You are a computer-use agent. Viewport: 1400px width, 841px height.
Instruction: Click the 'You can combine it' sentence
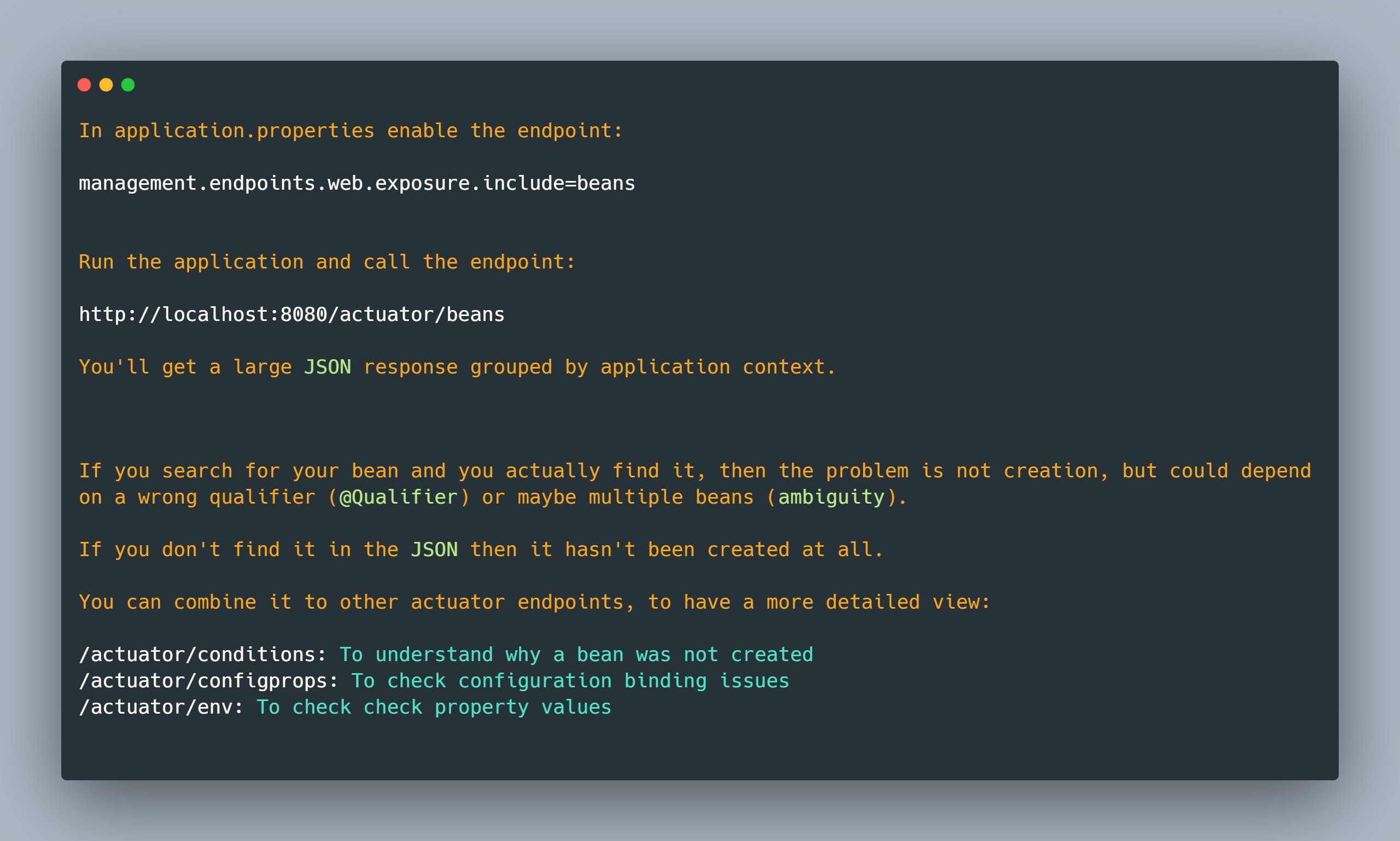click(534, 602)
